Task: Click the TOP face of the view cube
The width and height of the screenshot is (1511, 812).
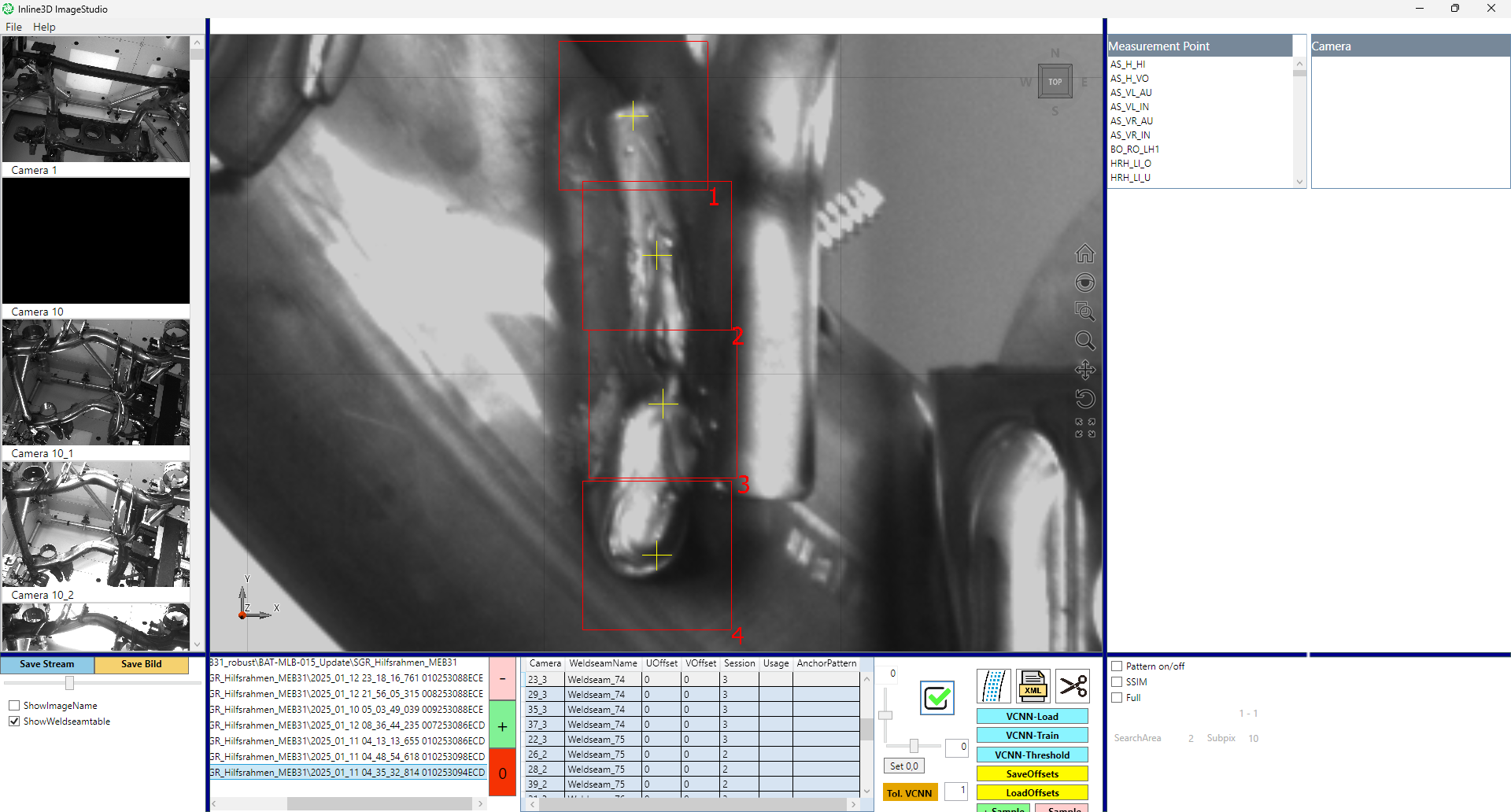Action: pos(1055,82)
